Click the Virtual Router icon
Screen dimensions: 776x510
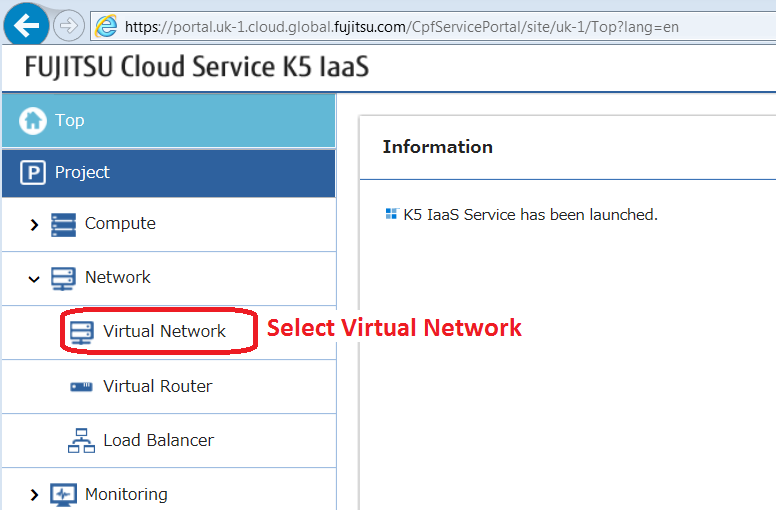pos(81,386)
